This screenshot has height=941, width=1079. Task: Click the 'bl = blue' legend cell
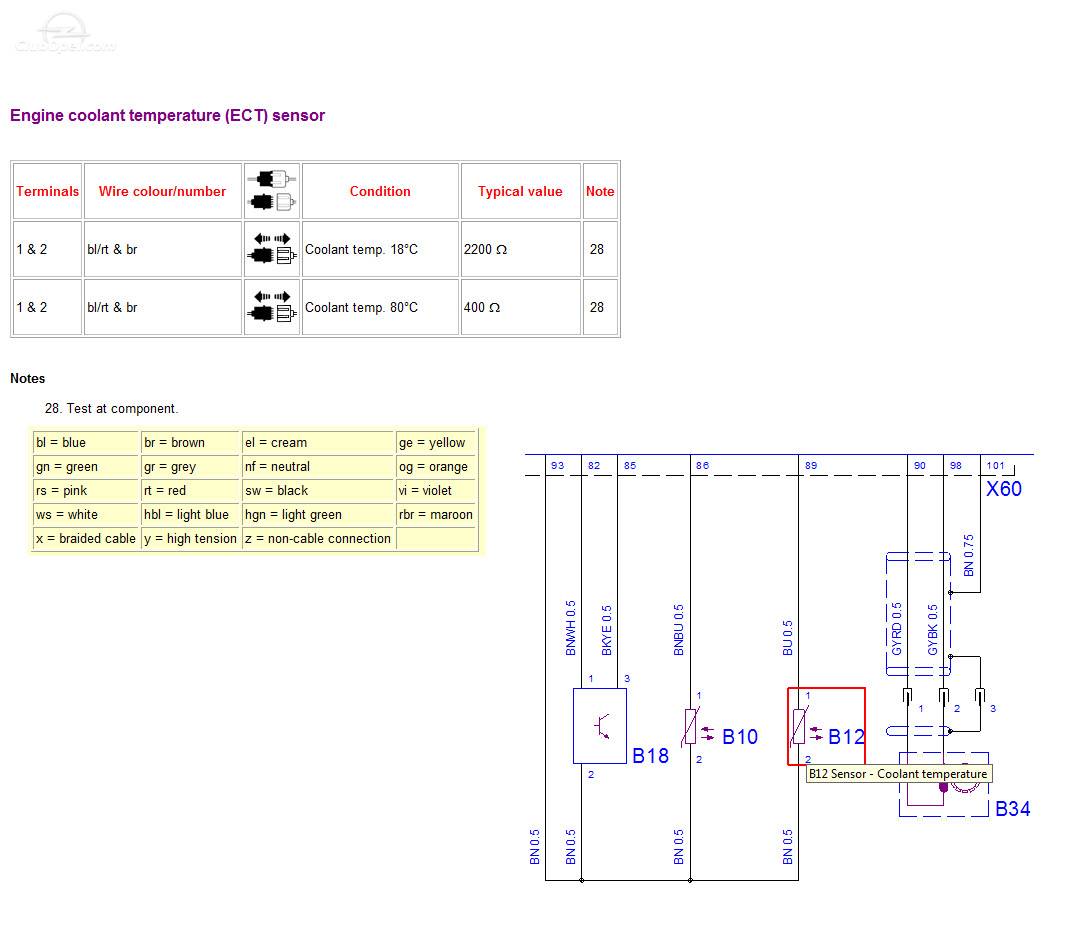tap(86, 443)
